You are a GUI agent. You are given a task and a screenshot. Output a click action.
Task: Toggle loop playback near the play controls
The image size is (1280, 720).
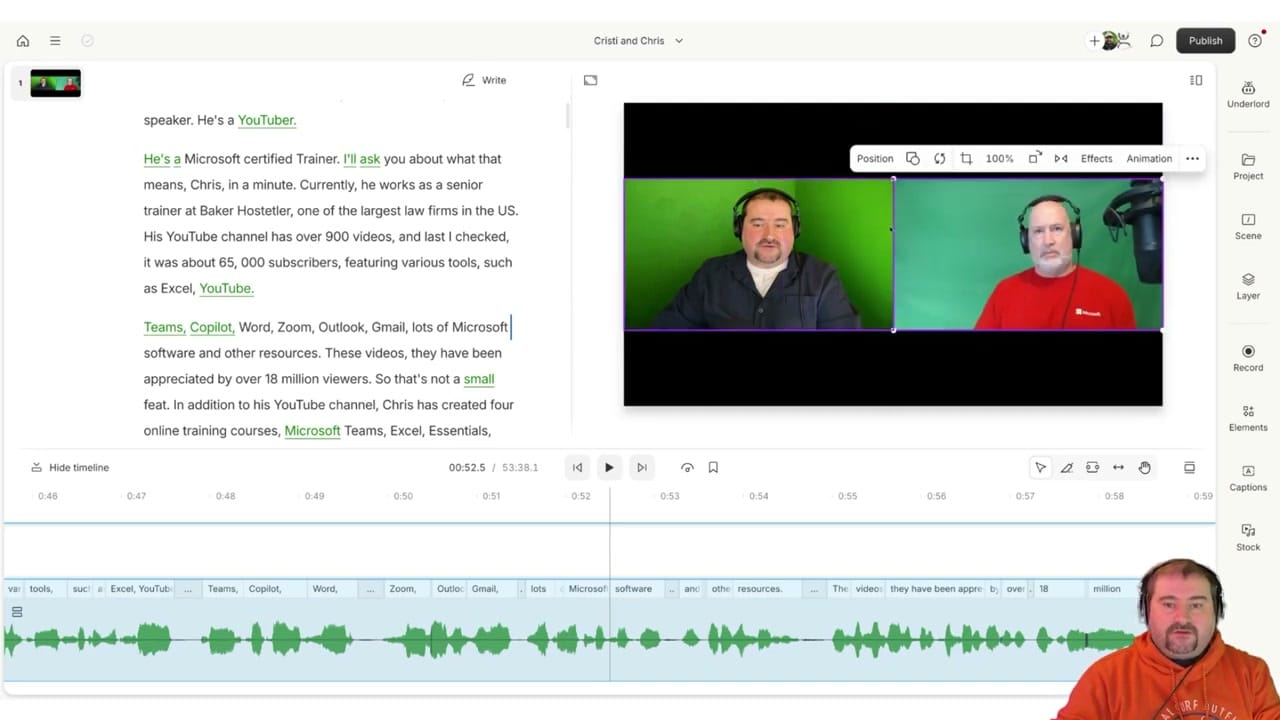click(x=687, y=467)
